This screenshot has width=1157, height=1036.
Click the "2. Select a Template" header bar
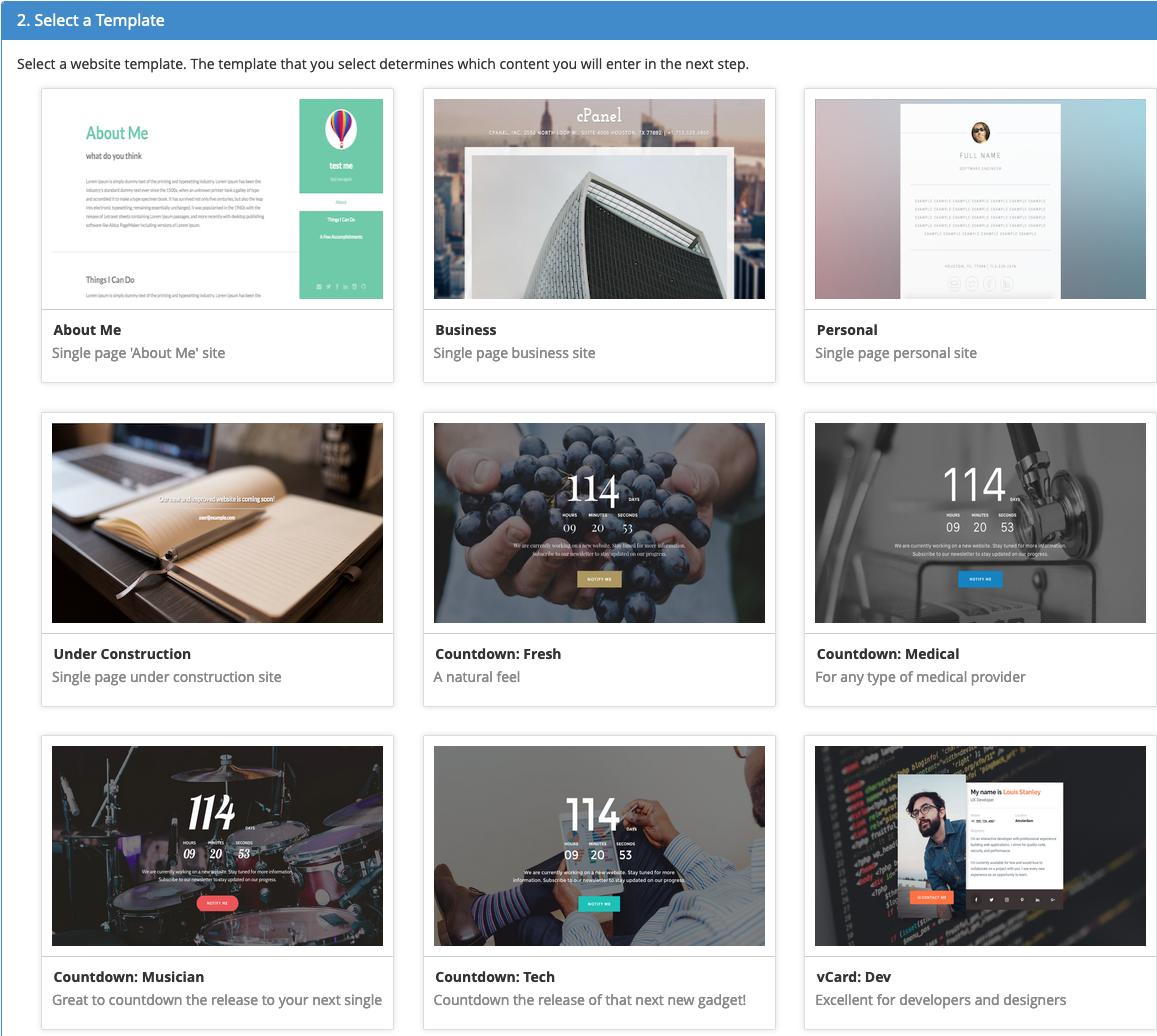[x=578, y=20]
